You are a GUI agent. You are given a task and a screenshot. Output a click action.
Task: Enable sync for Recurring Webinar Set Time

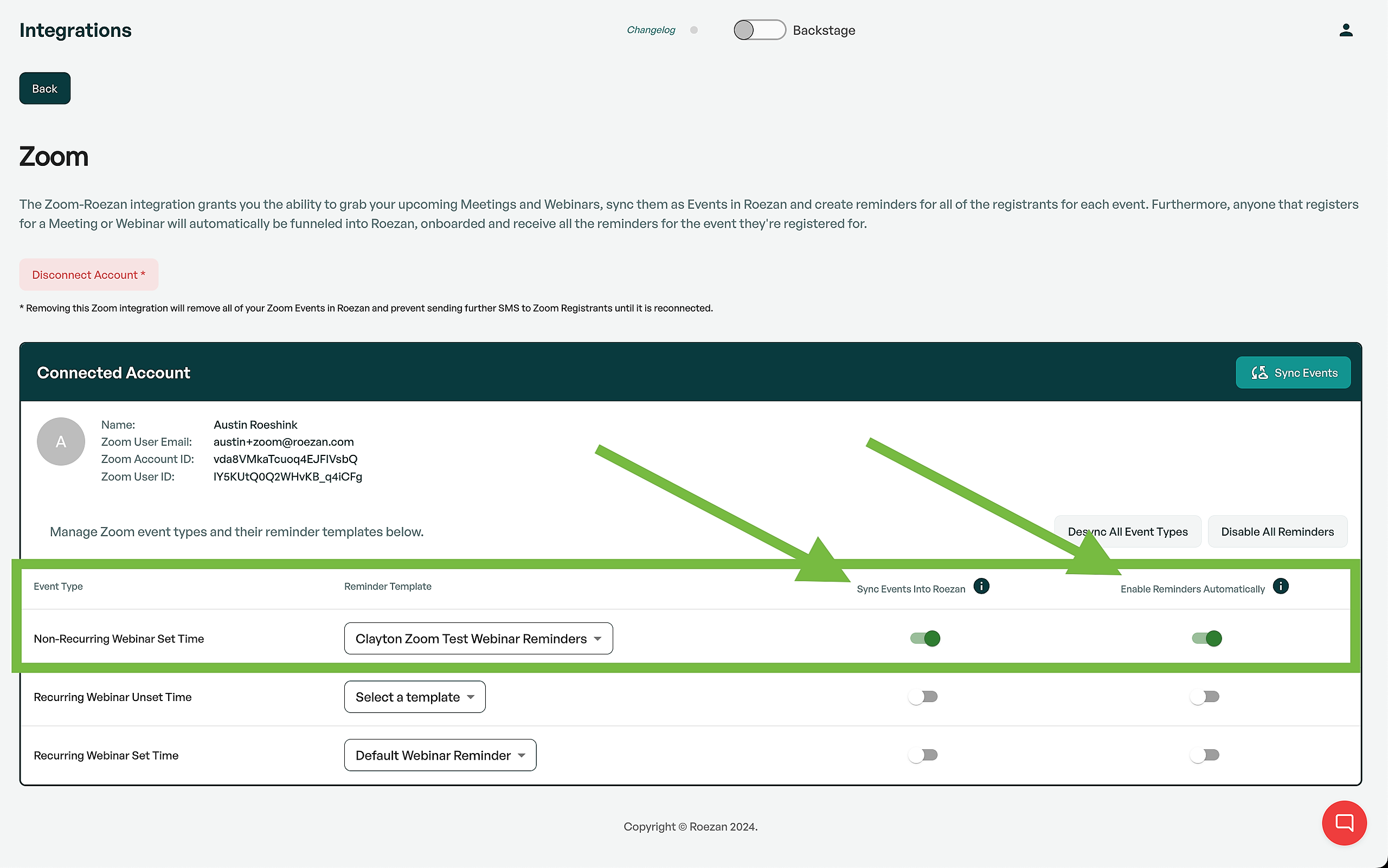[x=922, y=755]
